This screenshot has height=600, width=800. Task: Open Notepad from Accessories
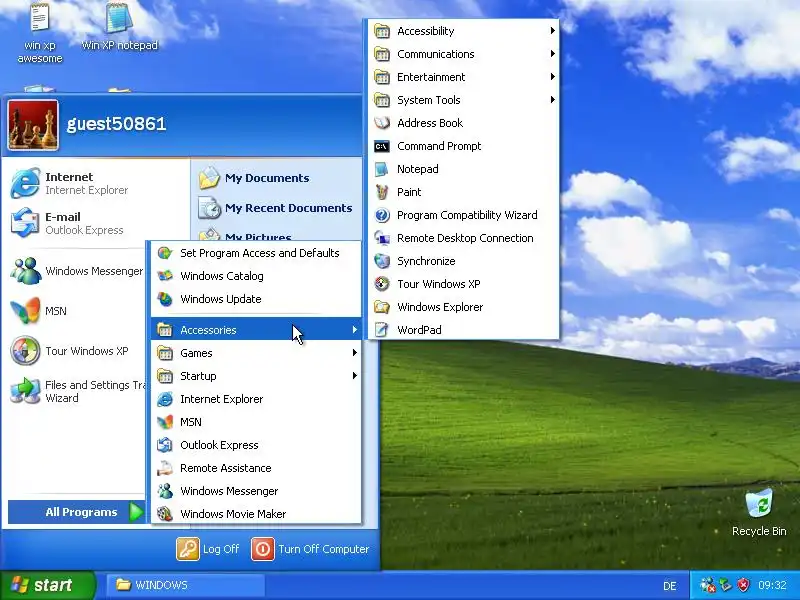[464, 169]
